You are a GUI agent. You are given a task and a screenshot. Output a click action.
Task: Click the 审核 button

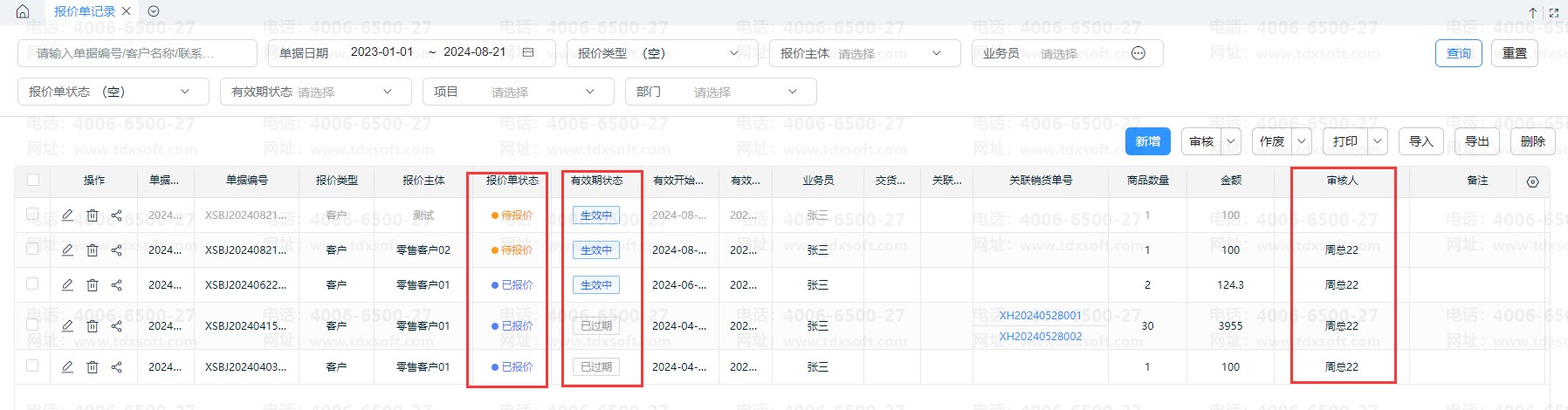point(1202,141)
